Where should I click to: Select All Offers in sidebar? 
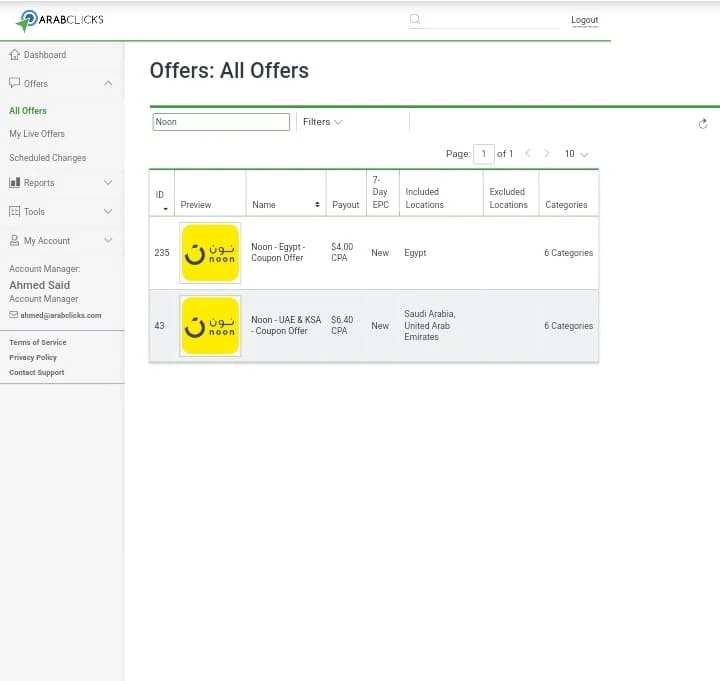click(x=28, y=111)
